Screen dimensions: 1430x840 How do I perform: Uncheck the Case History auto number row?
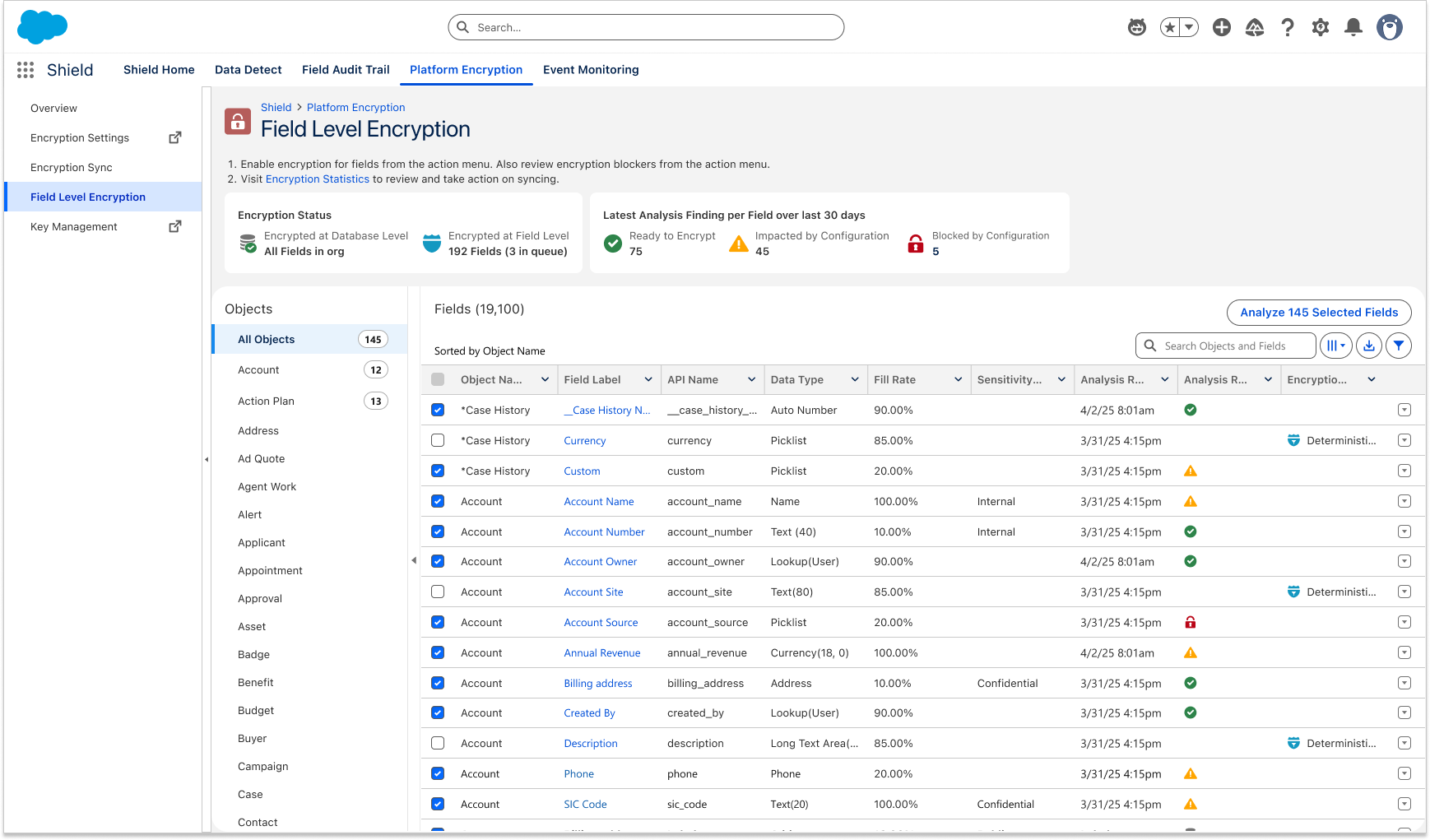438,410
